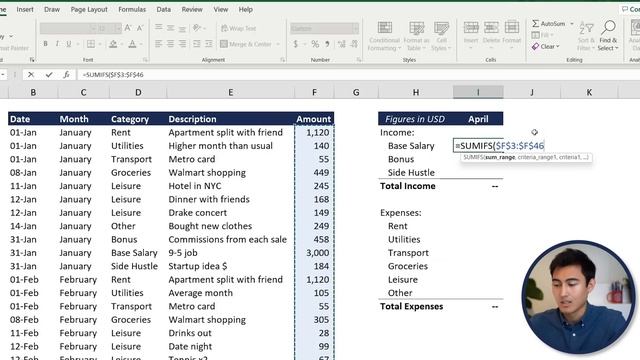Center text horizontally
The height and width of the screenshot is (360, 640).
click(x=171, y=44)
